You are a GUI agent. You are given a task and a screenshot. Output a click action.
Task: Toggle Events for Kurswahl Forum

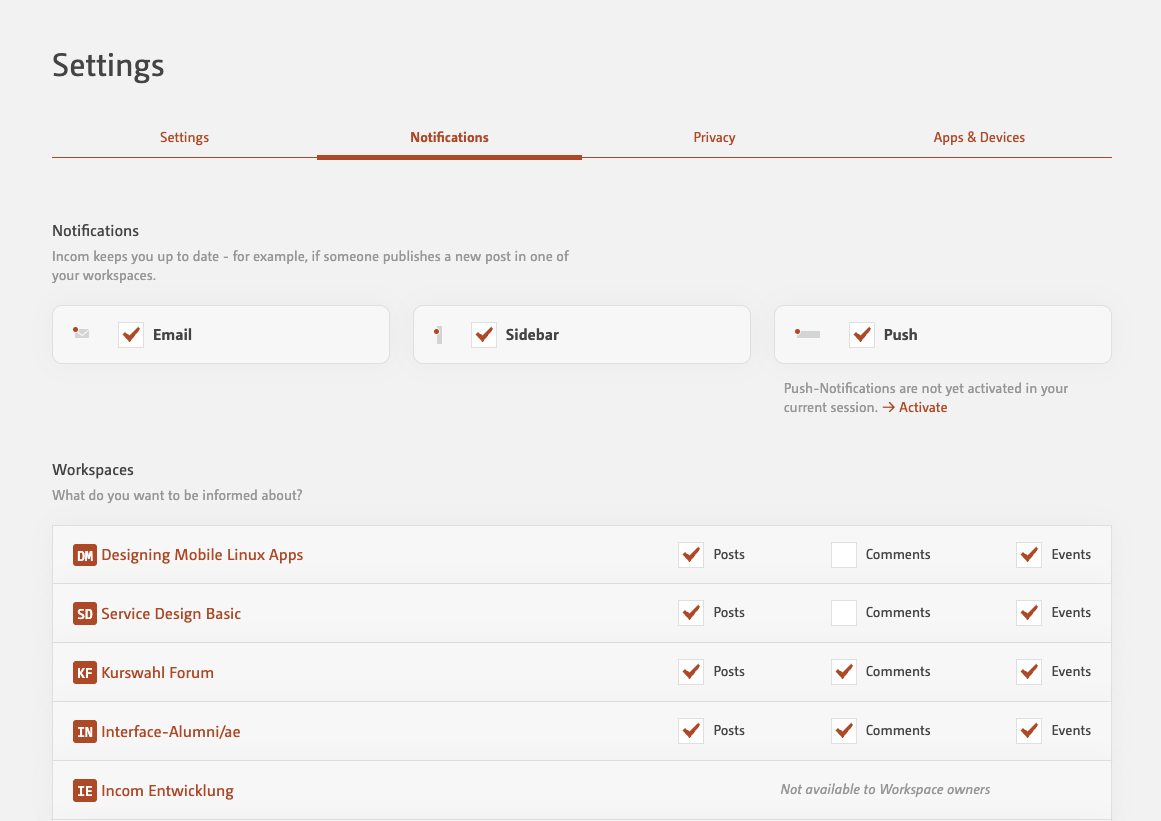pyautogui.click(x=1029, y=672)
